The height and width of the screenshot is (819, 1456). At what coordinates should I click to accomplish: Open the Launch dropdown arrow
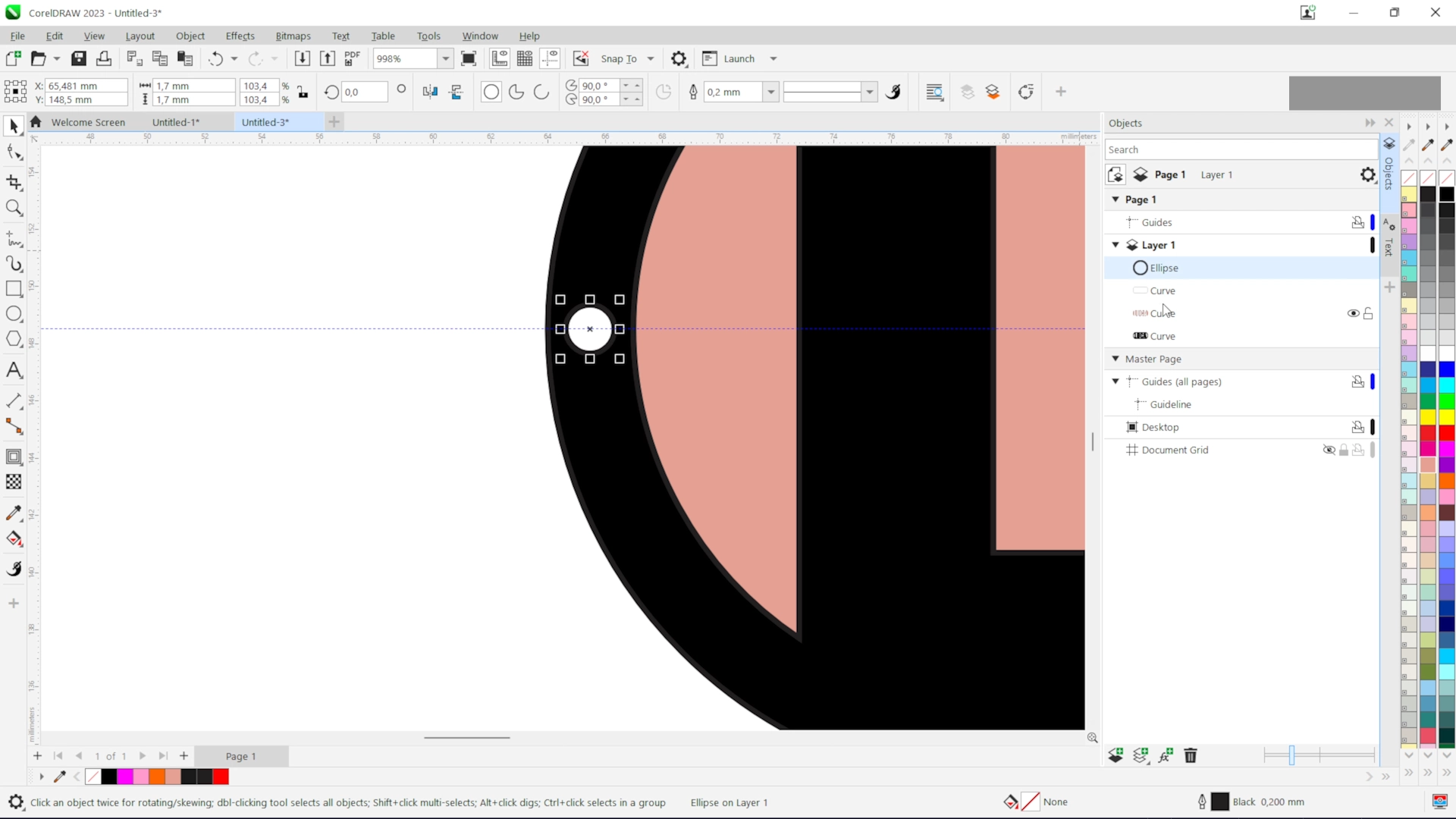tap(773, 58)
